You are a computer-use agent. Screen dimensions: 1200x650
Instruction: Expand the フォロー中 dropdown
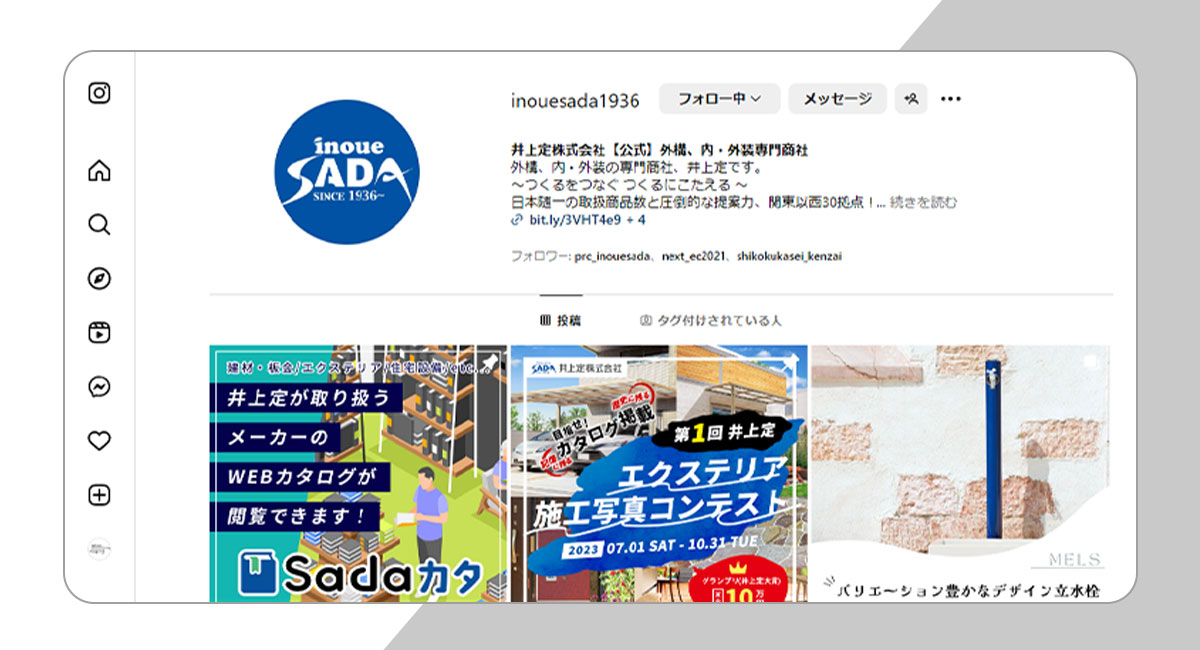point(719,99)
